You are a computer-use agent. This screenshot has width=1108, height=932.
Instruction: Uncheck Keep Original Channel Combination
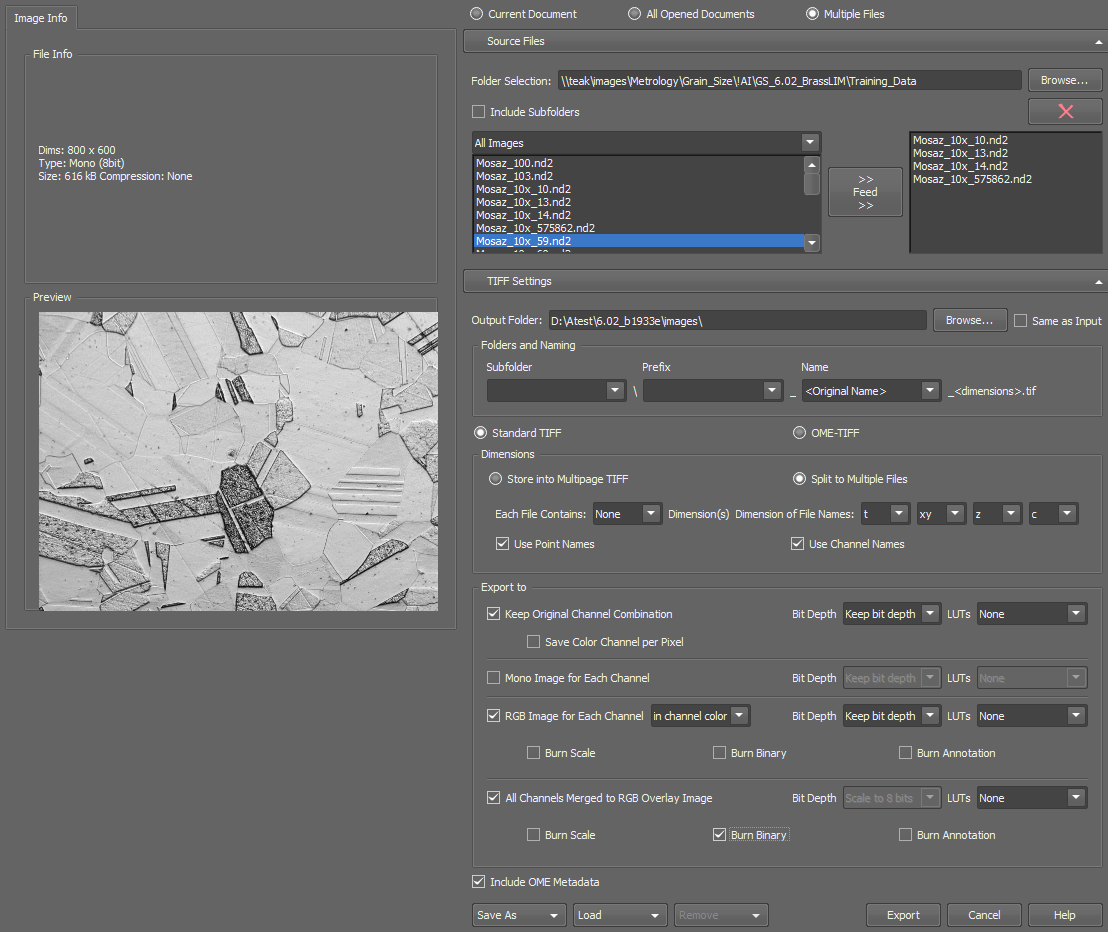(493, 614)
